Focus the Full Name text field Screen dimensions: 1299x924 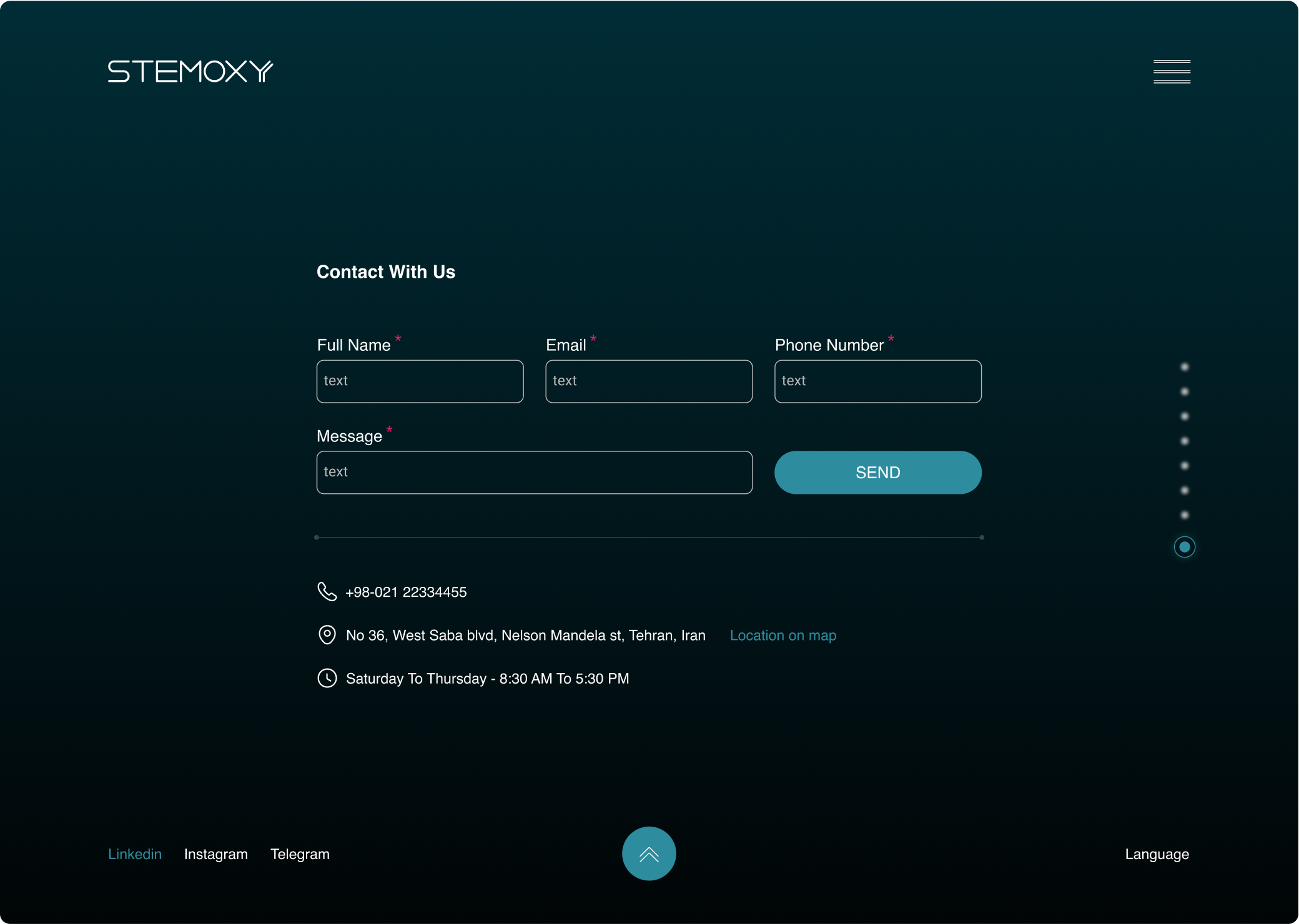click(x=420, y=381)
